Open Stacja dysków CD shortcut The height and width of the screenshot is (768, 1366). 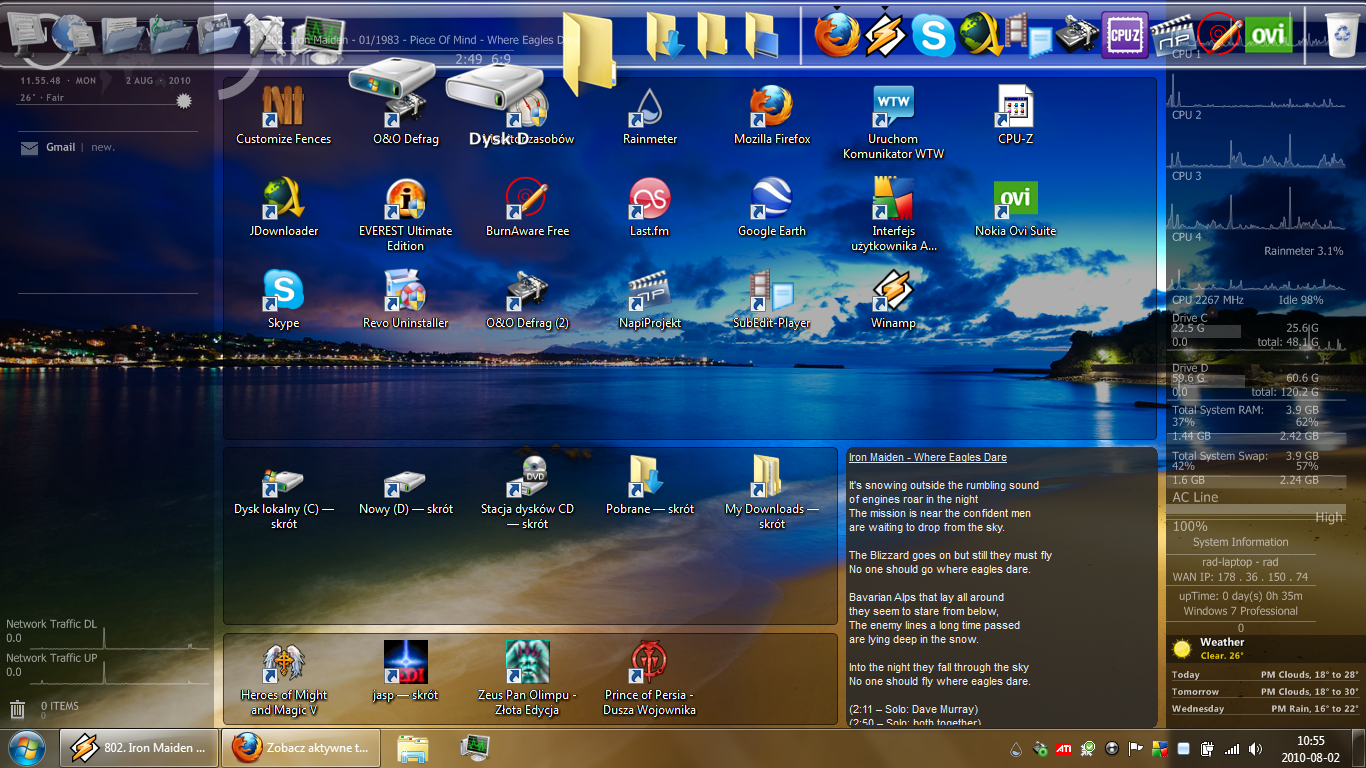tap(528, 493)
